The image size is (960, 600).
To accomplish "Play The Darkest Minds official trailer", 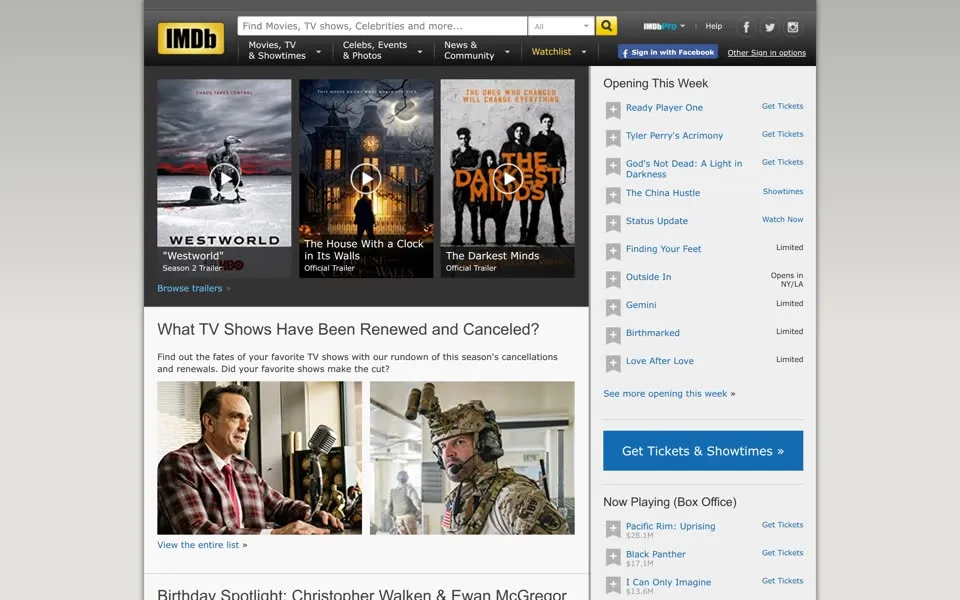I will [x=508, y=179].
